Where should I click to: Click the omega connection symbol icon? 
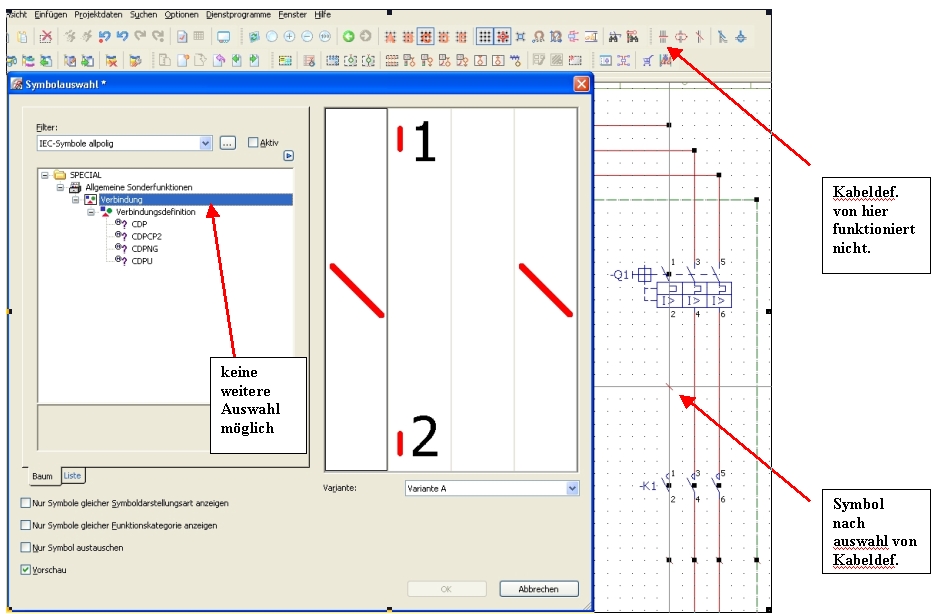(x=538, y=37)
